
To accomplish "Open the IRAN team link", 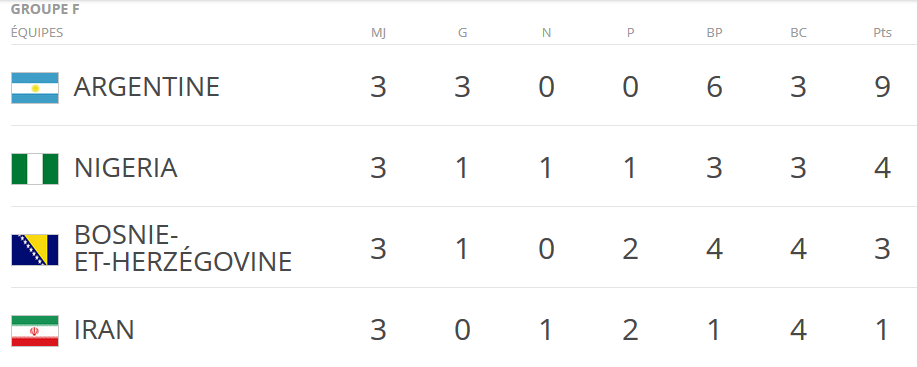I will point(104,330).
